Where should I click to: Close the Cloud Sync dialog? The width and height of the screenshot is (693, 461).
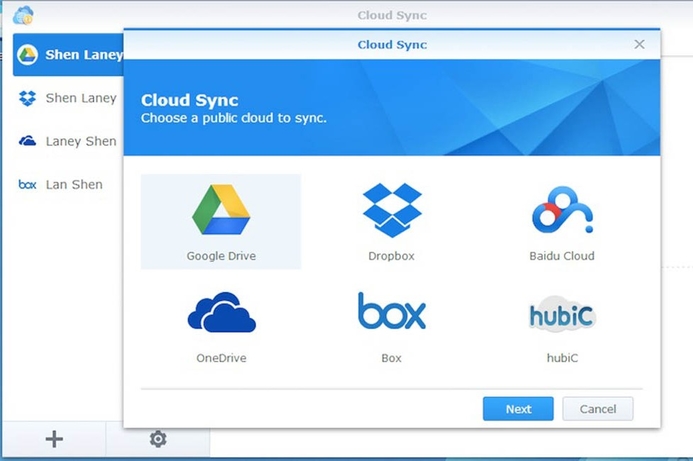639,44
